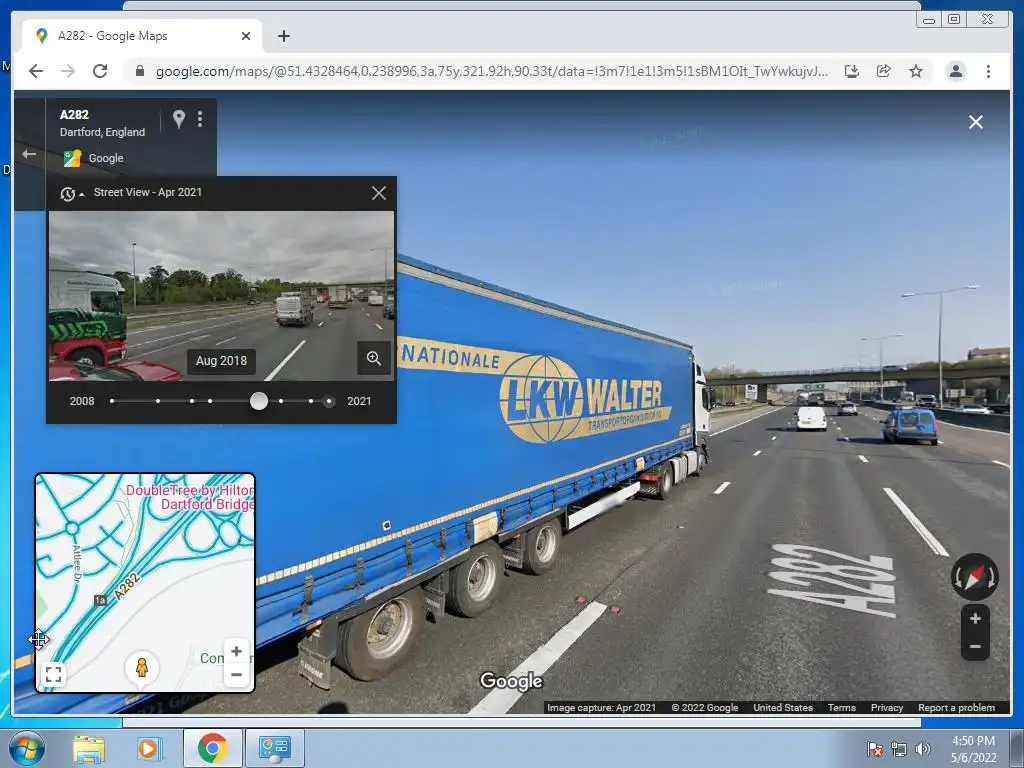Bookmark this page with the star icon
Viewport: 1024px width, 768px height.
916,71
